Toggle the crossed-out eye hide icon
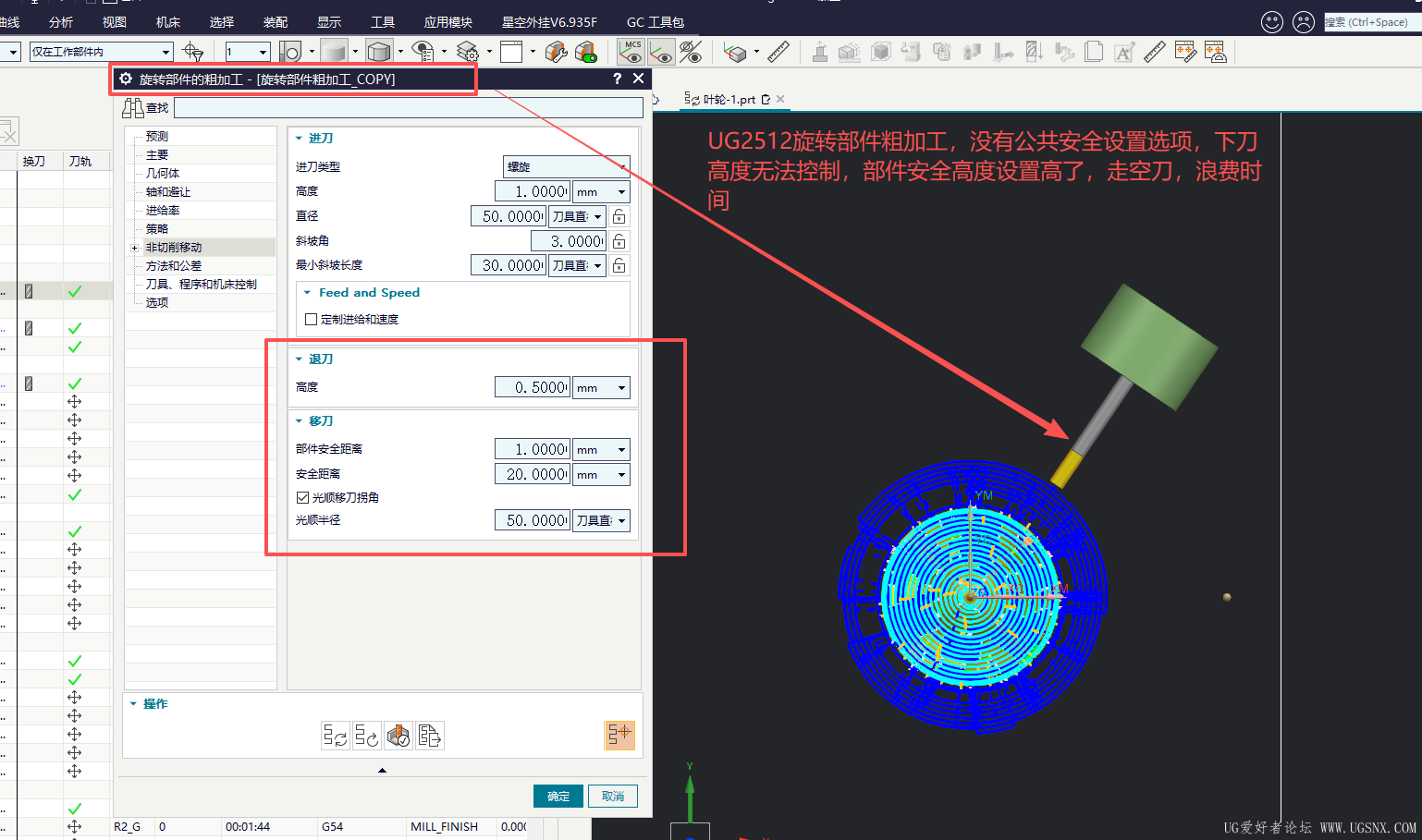Image resolution: width=1422 pixels, height=840 pixels. coord(691,52)
